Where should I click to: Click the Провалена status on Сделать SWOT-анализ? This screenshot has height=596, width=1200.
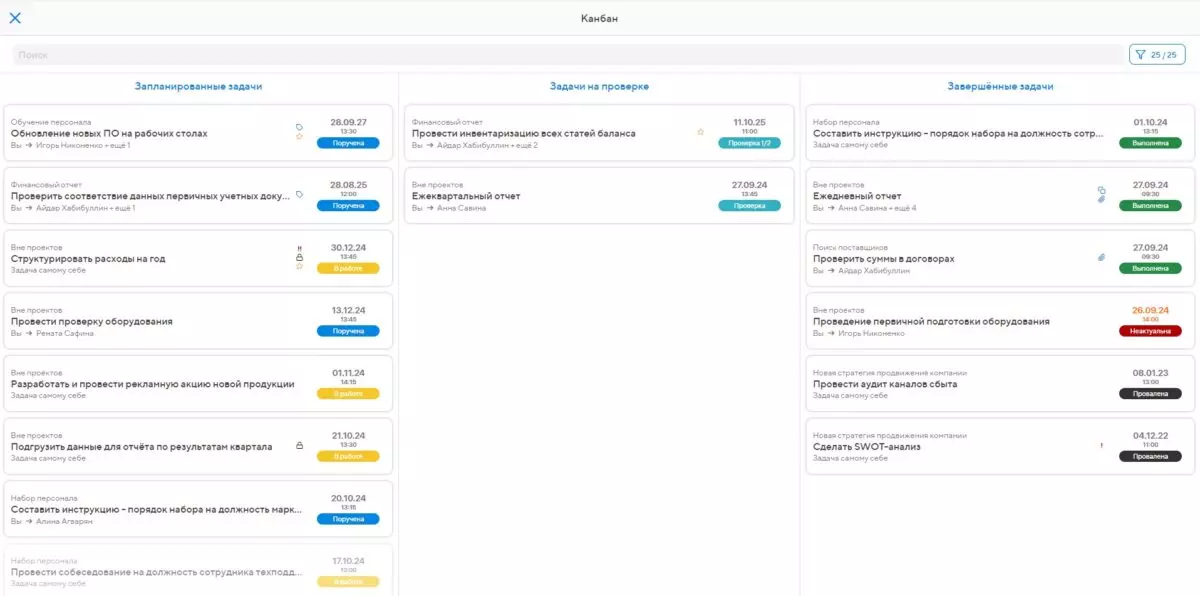1150,456
